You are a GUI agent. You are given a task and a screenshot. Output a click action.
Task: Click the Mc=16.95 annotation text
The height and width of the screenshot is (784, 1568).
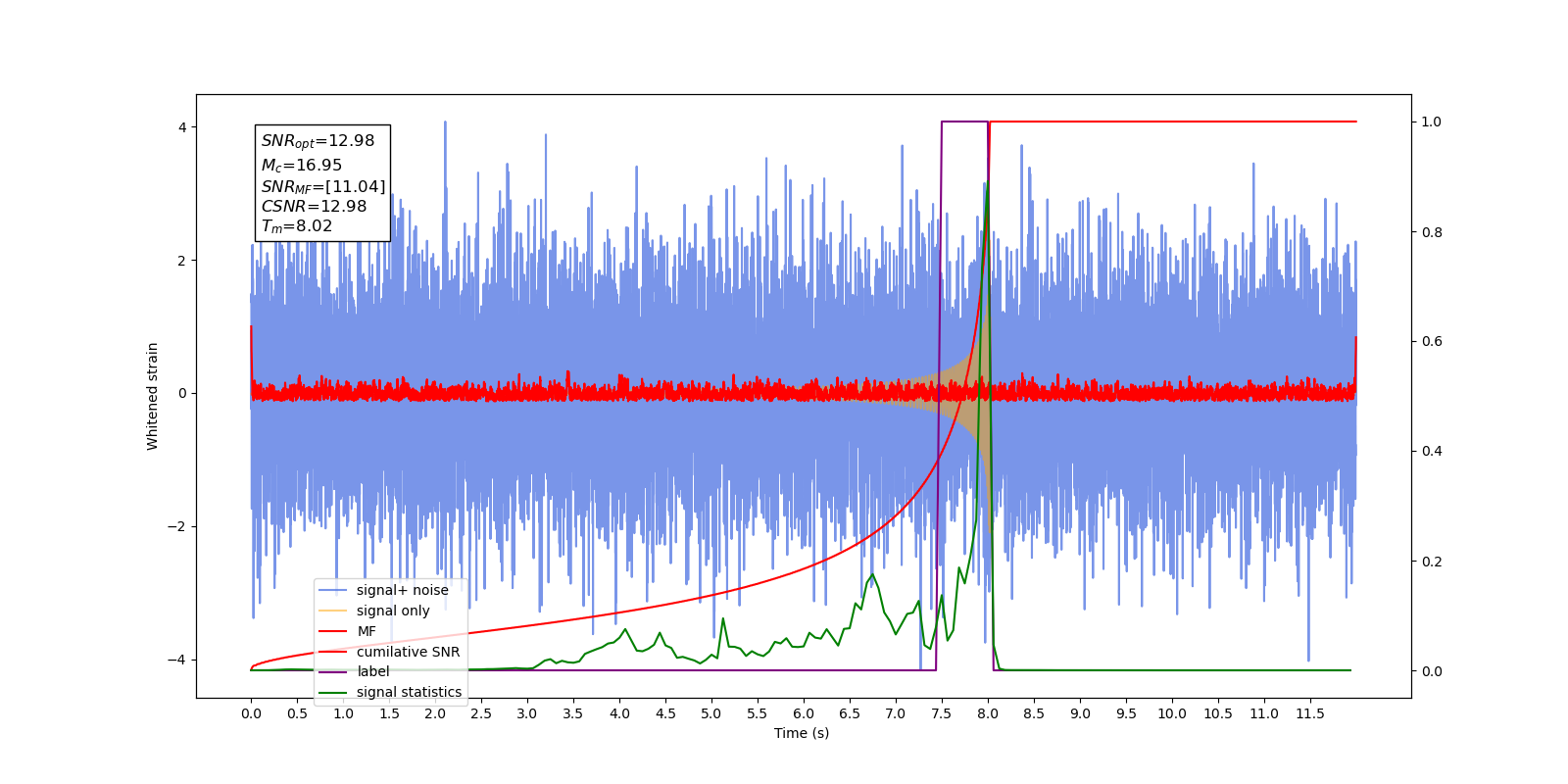[302, 166]
